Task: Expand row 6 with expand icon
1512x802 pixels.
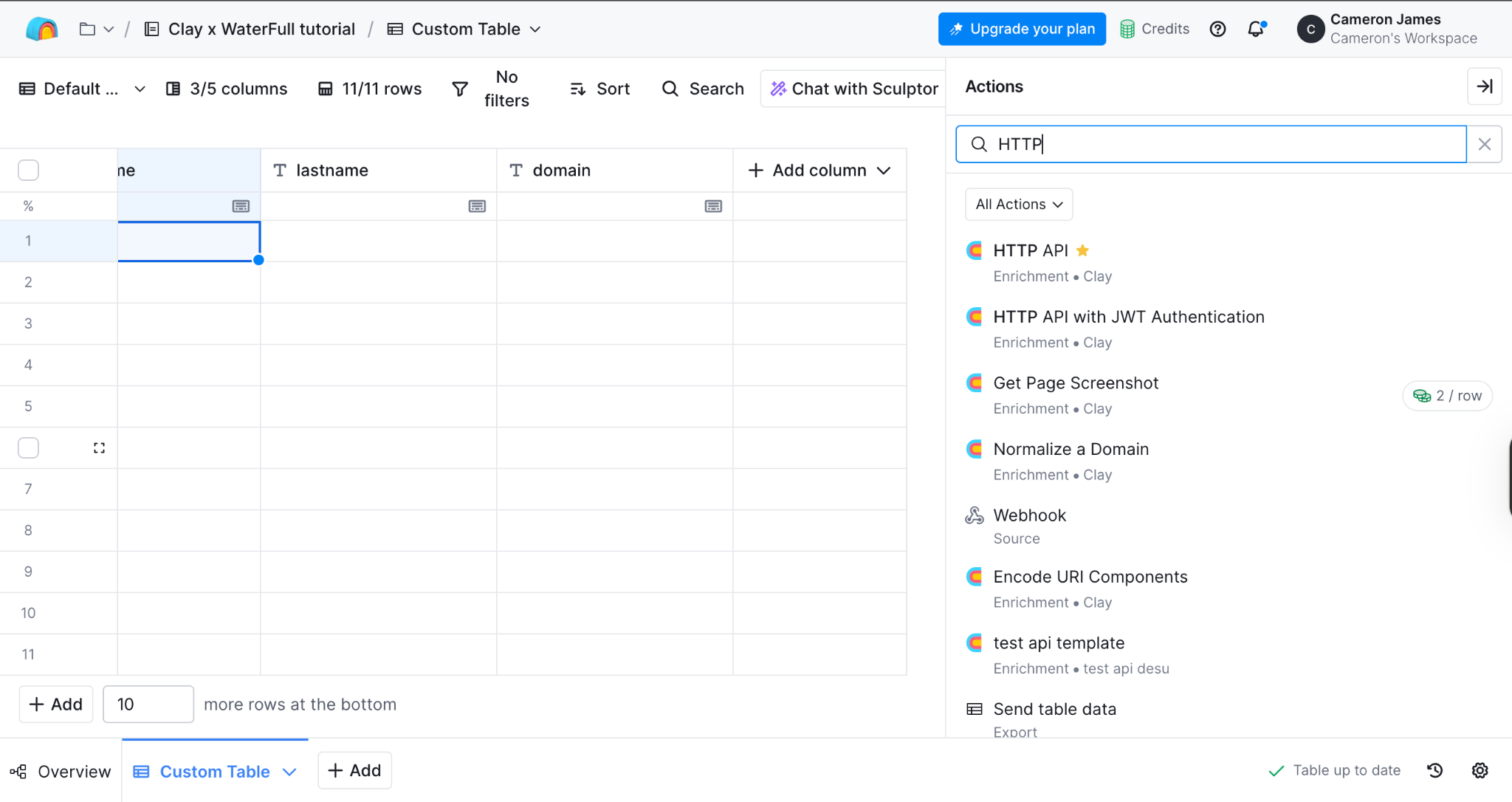Action: pos(99,448)
